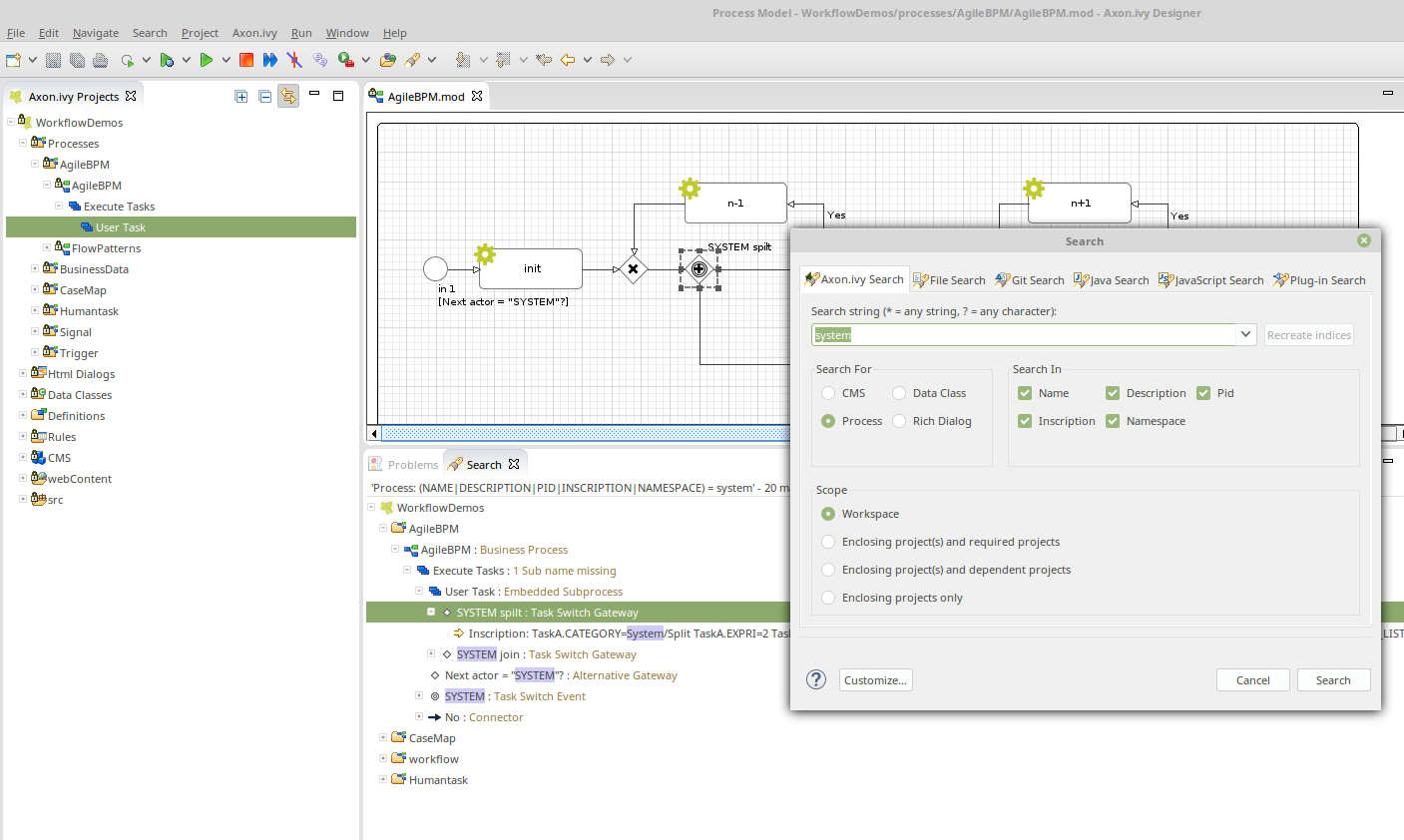This screenshot has width=1404, height=840.
Task: Select FlowPatterns in the project tree
Action: [106, 248]
